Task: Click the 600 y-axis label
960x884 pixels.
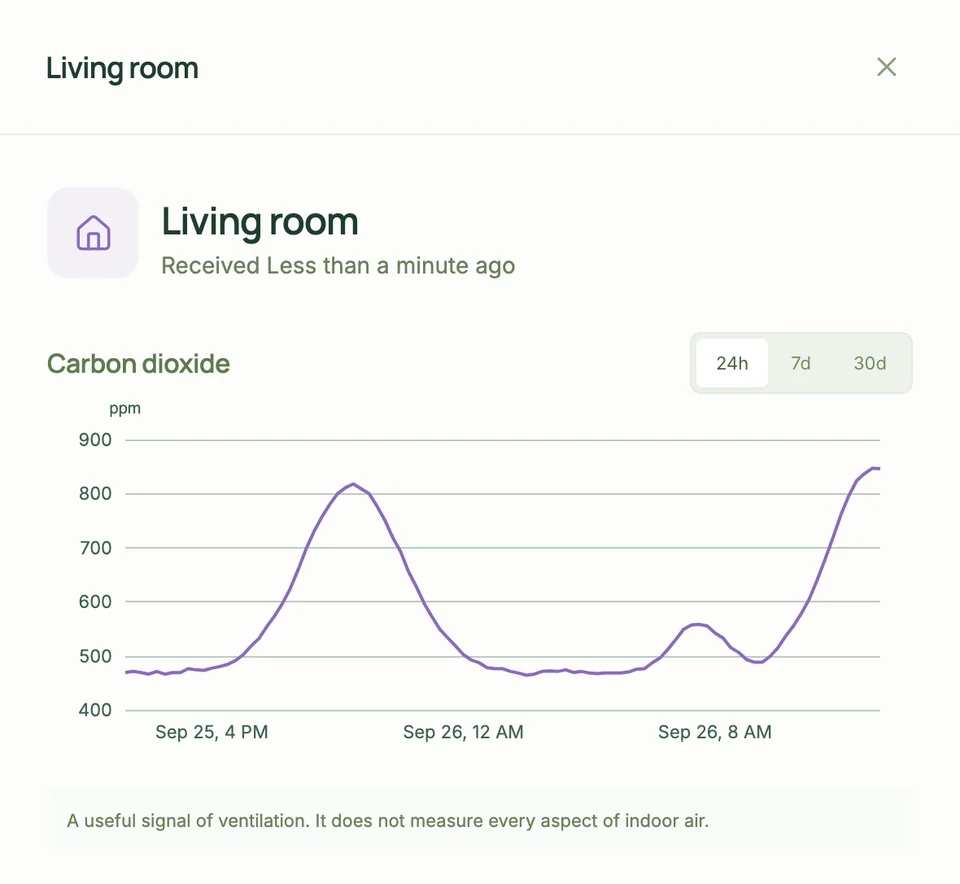Action: point(95,602)
